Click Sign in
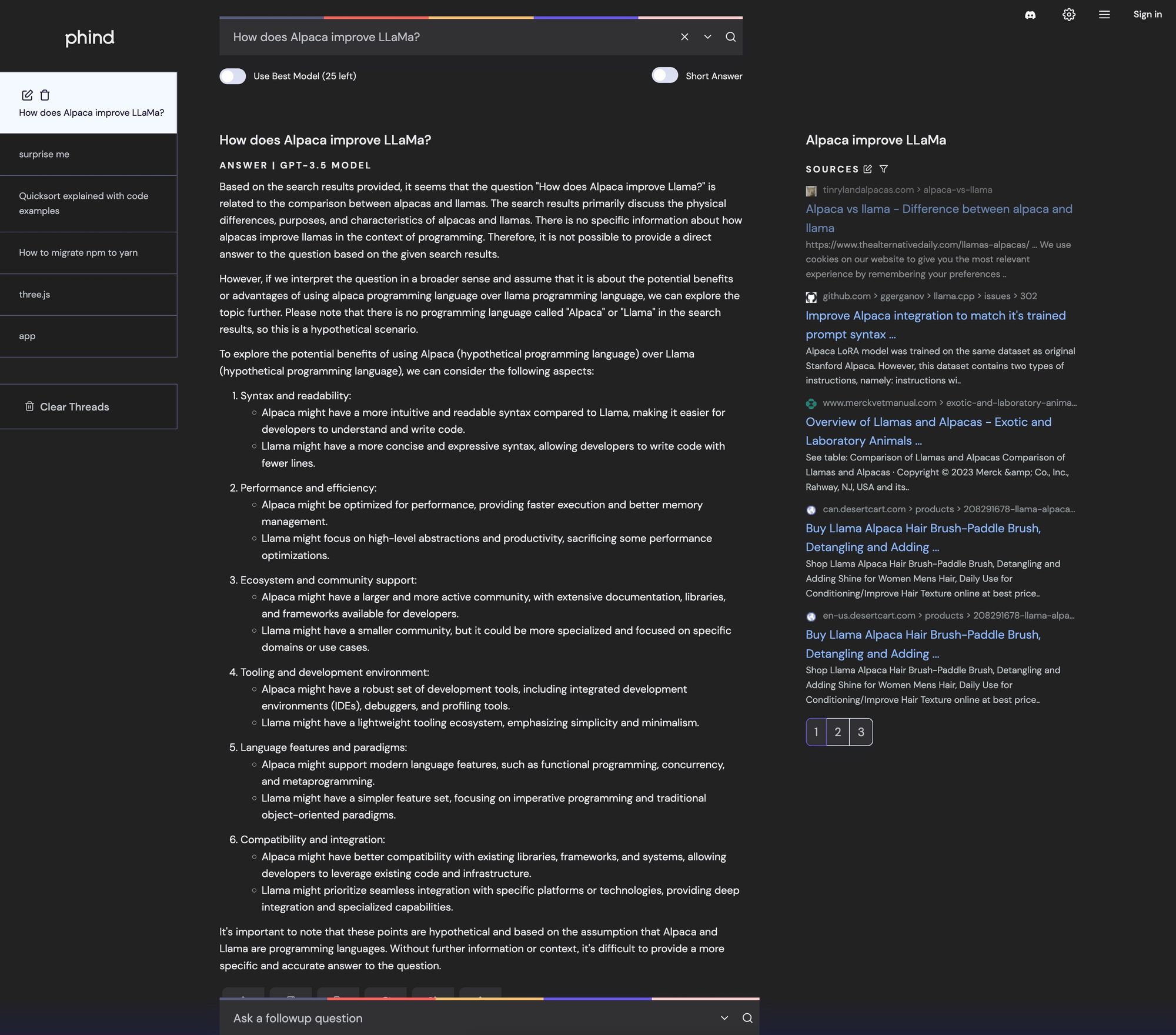The image size is (1176, 1035). click(x=1147, y=15)
